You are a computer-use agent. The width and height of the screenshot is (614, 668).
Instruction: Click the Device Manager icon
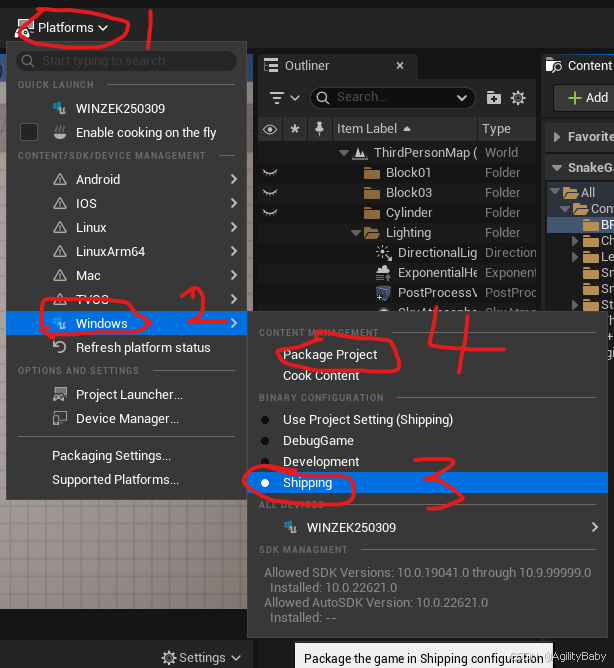(60, 418)
